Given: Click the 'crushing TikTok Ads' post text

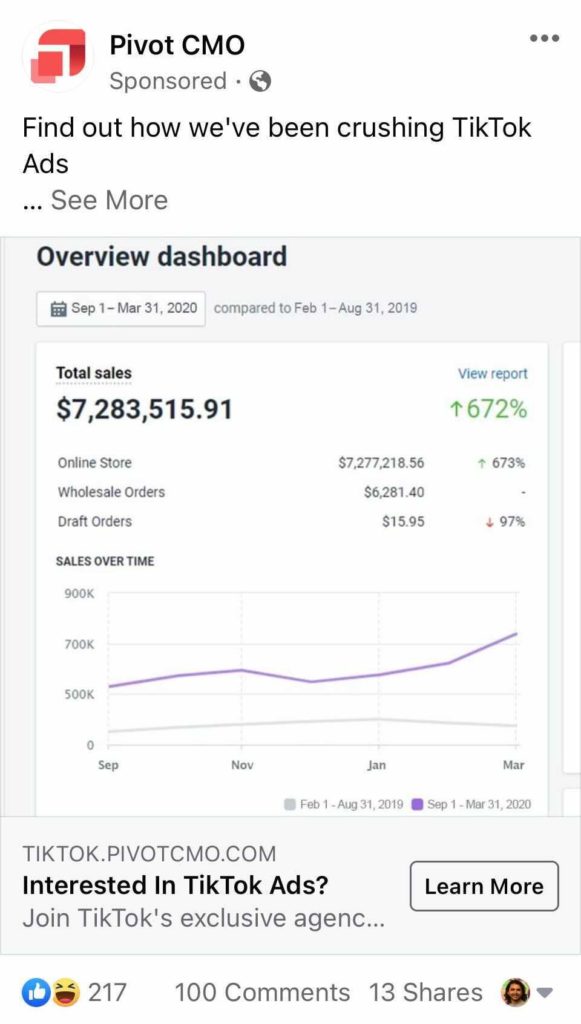Looking at the screenshot, I should point(277,145).
